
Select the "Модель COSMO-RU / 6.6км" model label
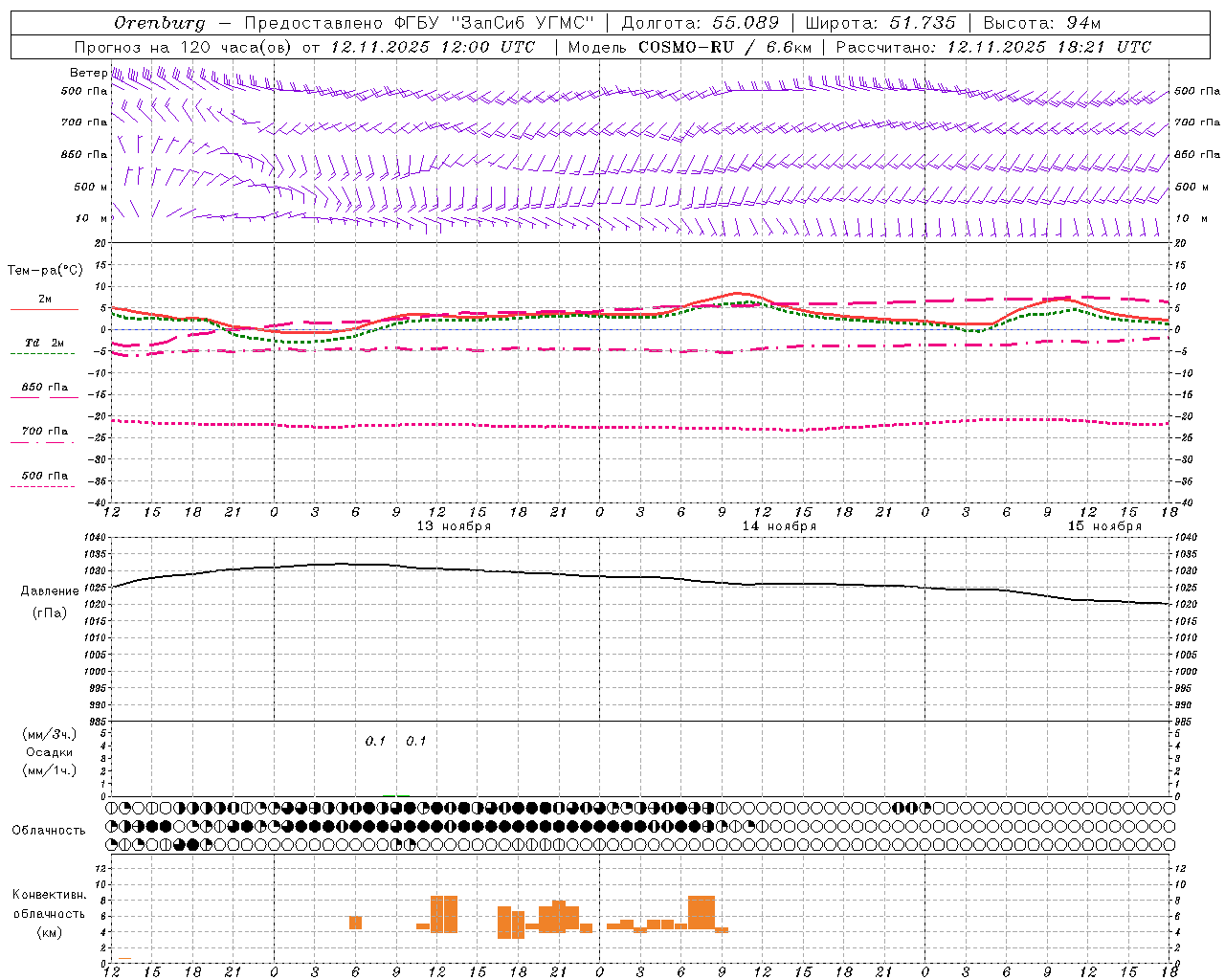click(x=690, y=47)
